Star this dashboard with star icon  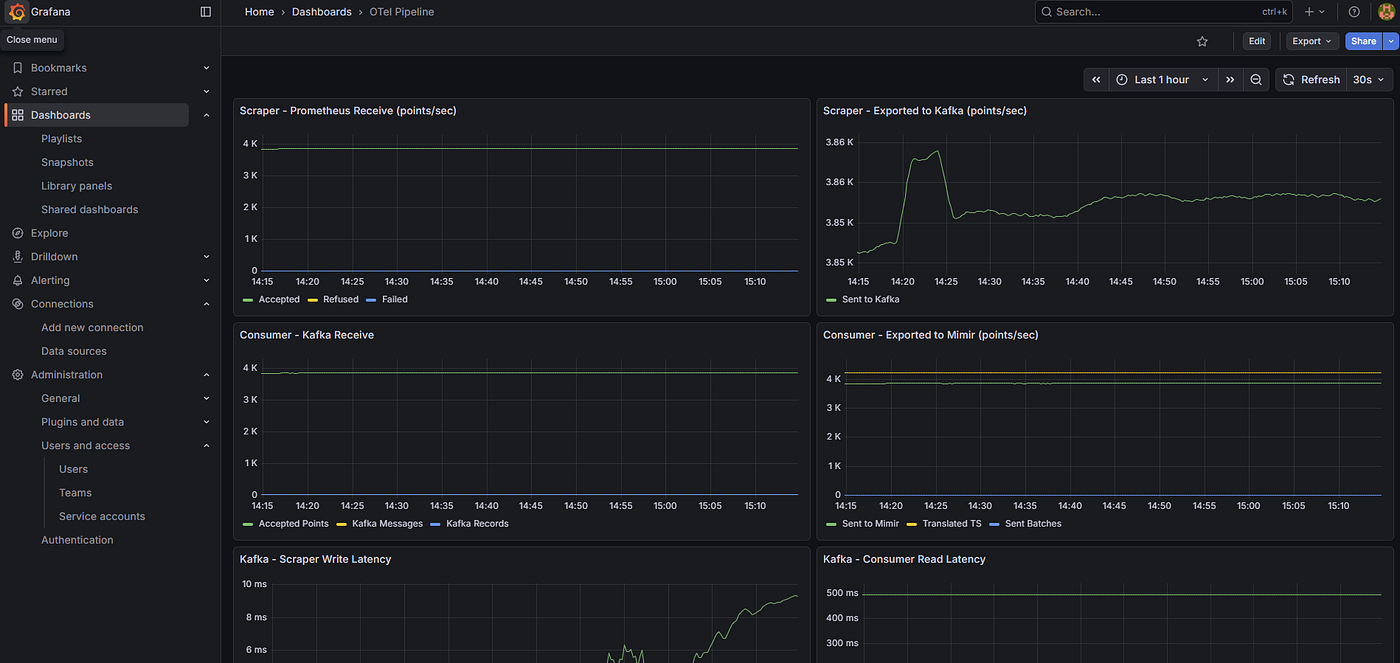pos(1202,41)
